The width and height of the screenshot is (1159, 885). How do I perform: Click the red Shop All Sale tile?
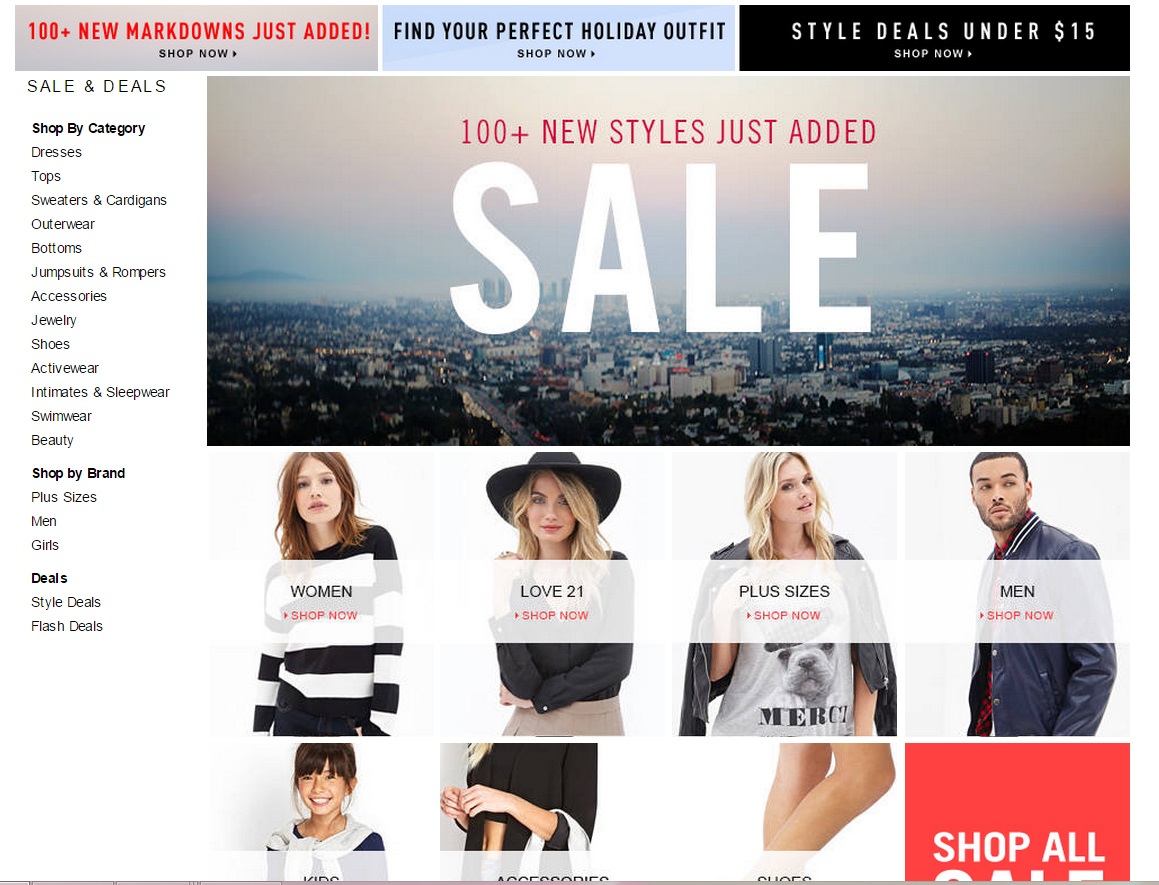pos(1017,812)
